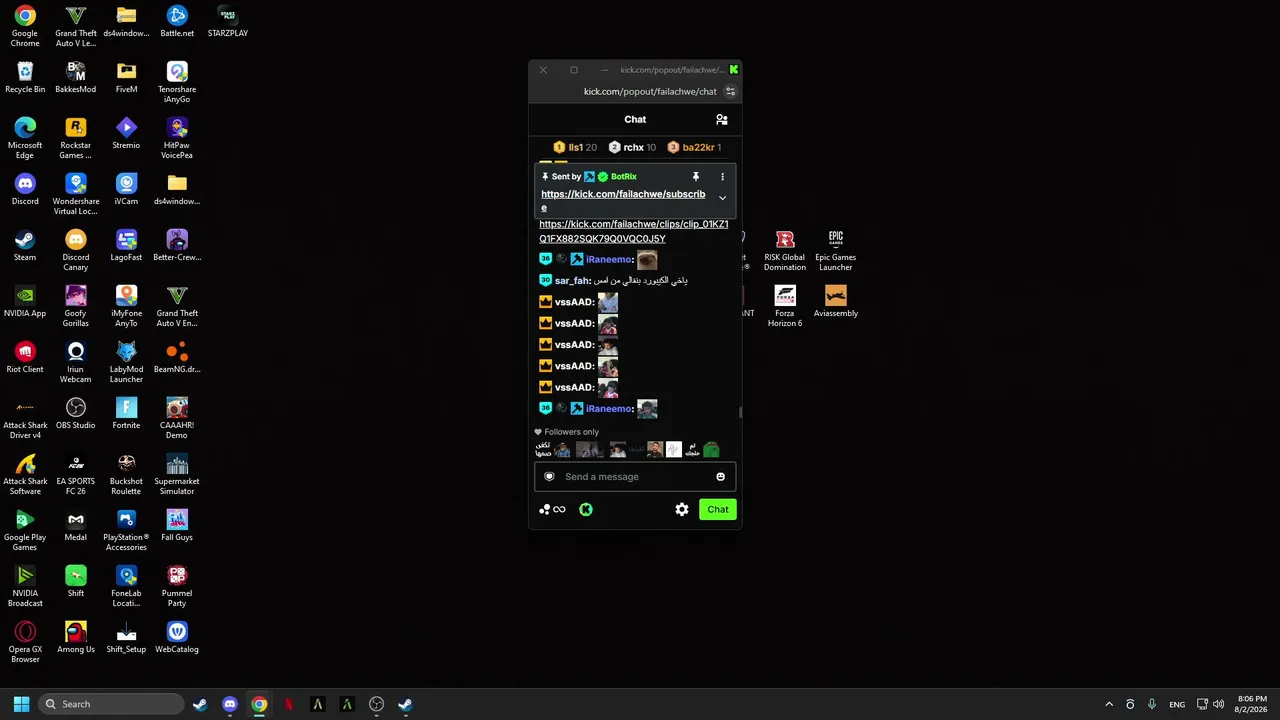The width and height of the screenshot is (1280, 720).
Task: Select the Steam desktop icon
Action: point(25,246)
